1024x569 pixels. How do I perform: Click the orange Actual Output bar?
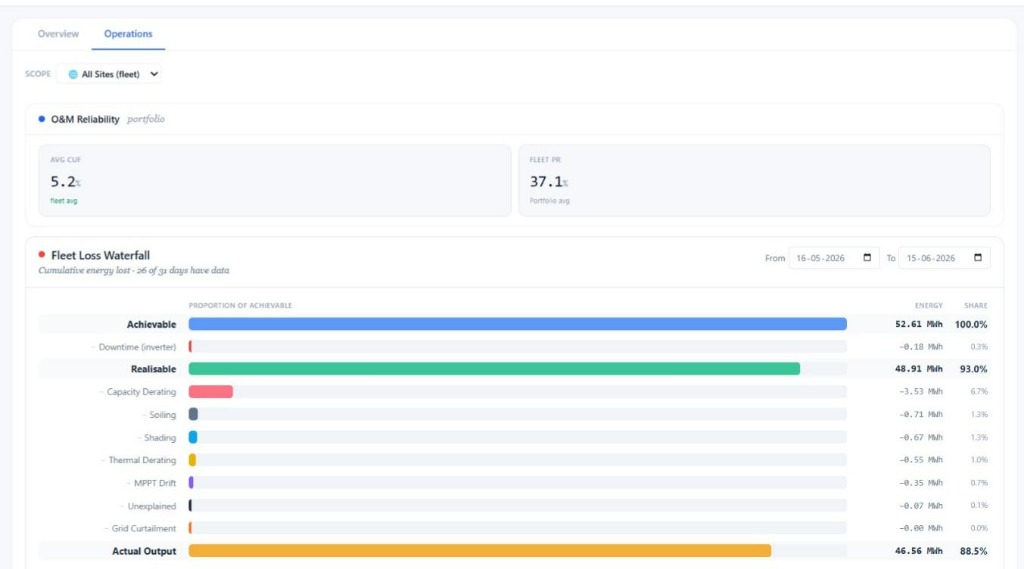(x=480, y=551)
